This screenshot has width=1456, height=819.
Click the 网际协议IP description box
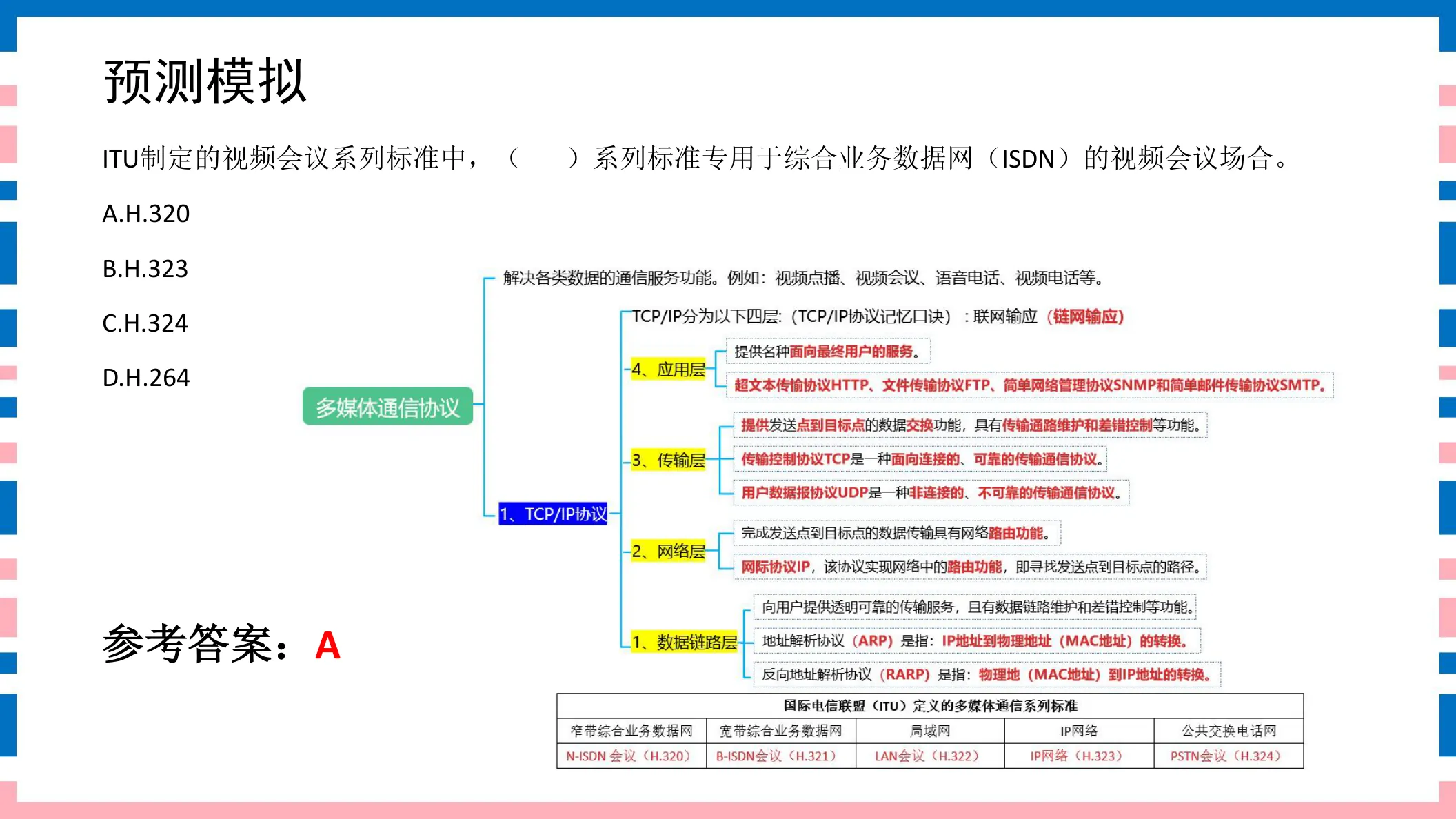pyautogui.click(x=970, y=567)
